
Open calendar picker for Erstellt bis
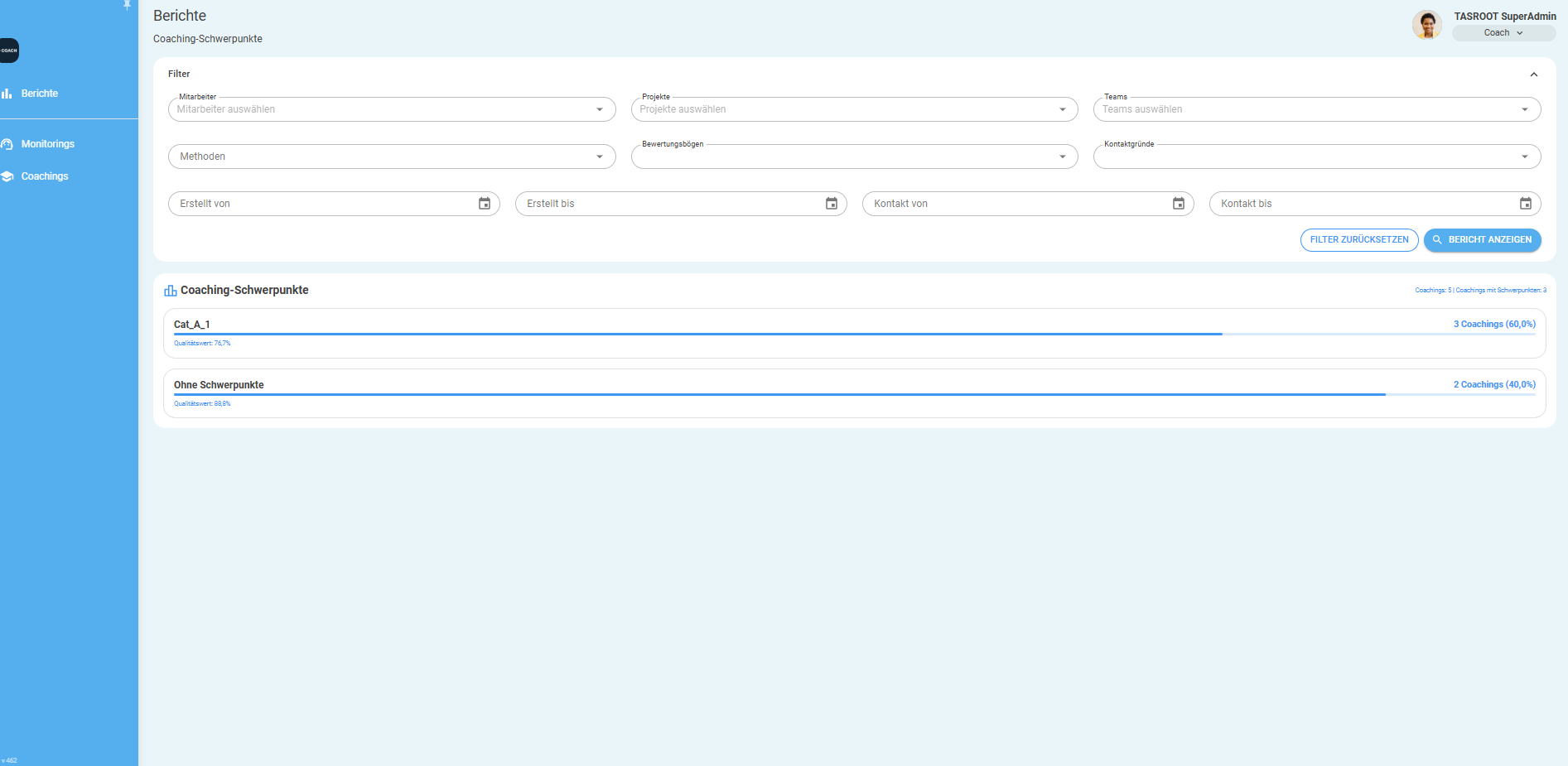pos(832,204)
